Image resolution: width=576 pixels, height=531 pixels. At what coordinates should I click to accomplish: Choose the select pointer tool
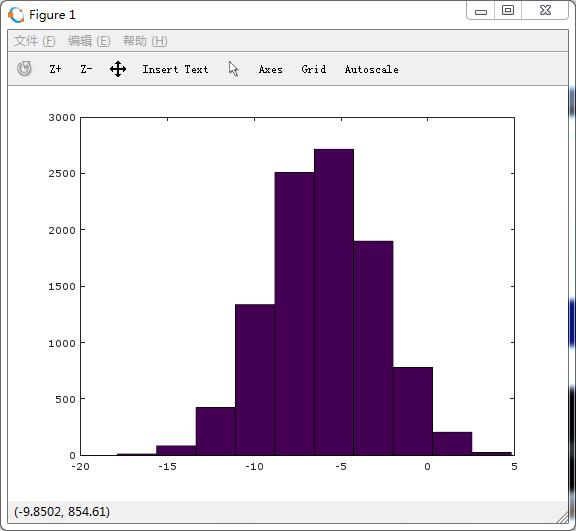click(x=233, y=69)
